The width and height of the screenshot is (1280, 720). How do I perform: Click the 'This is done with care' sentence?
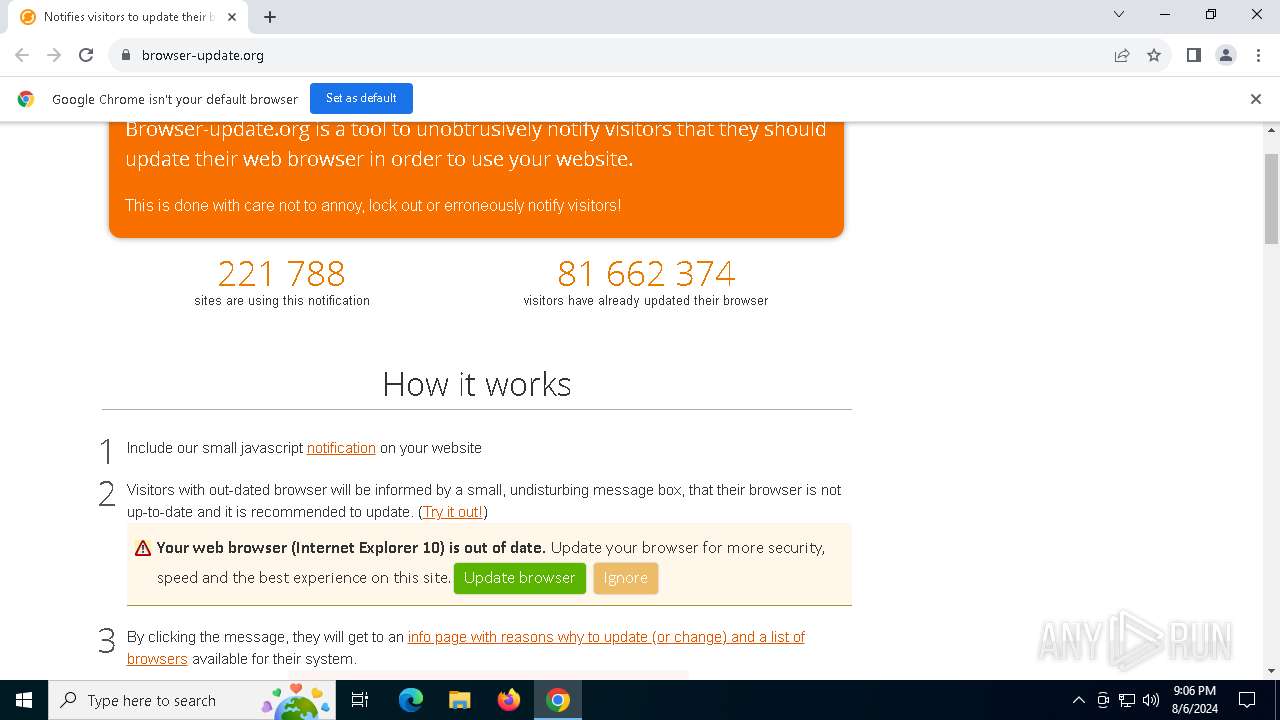[373, 205]
